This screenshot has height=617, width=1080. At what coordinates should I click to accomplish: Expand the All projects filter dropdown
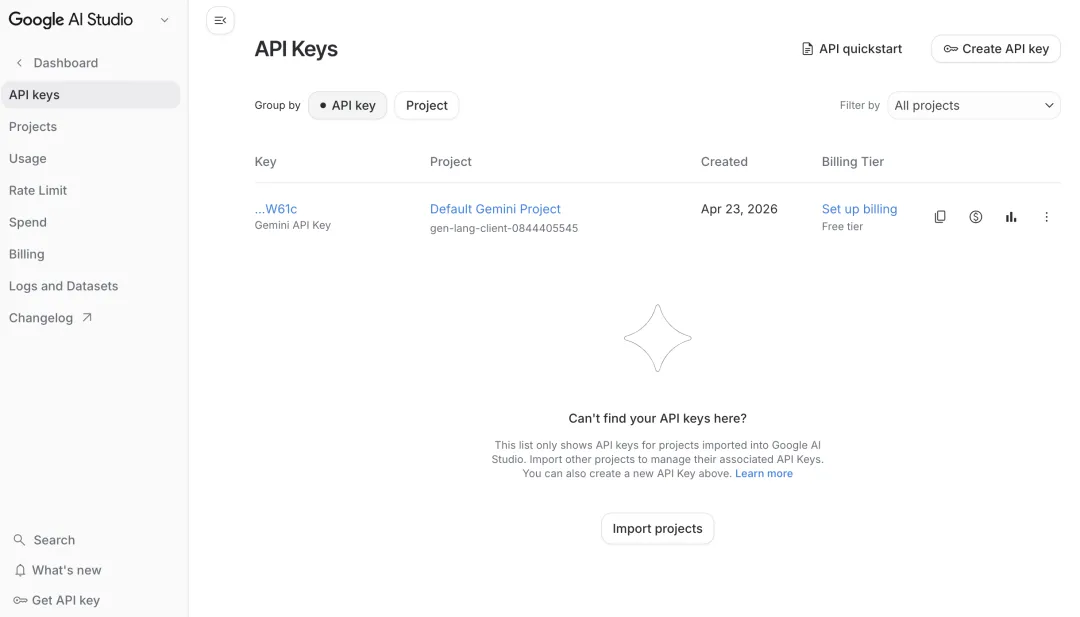[x=973, y=105]
